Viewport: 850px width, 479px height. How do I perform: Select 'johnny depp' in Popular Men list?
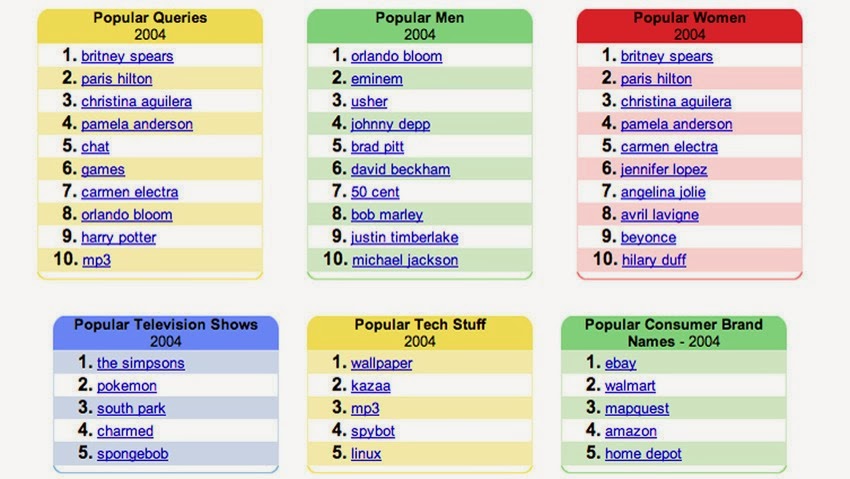[392, 125]
